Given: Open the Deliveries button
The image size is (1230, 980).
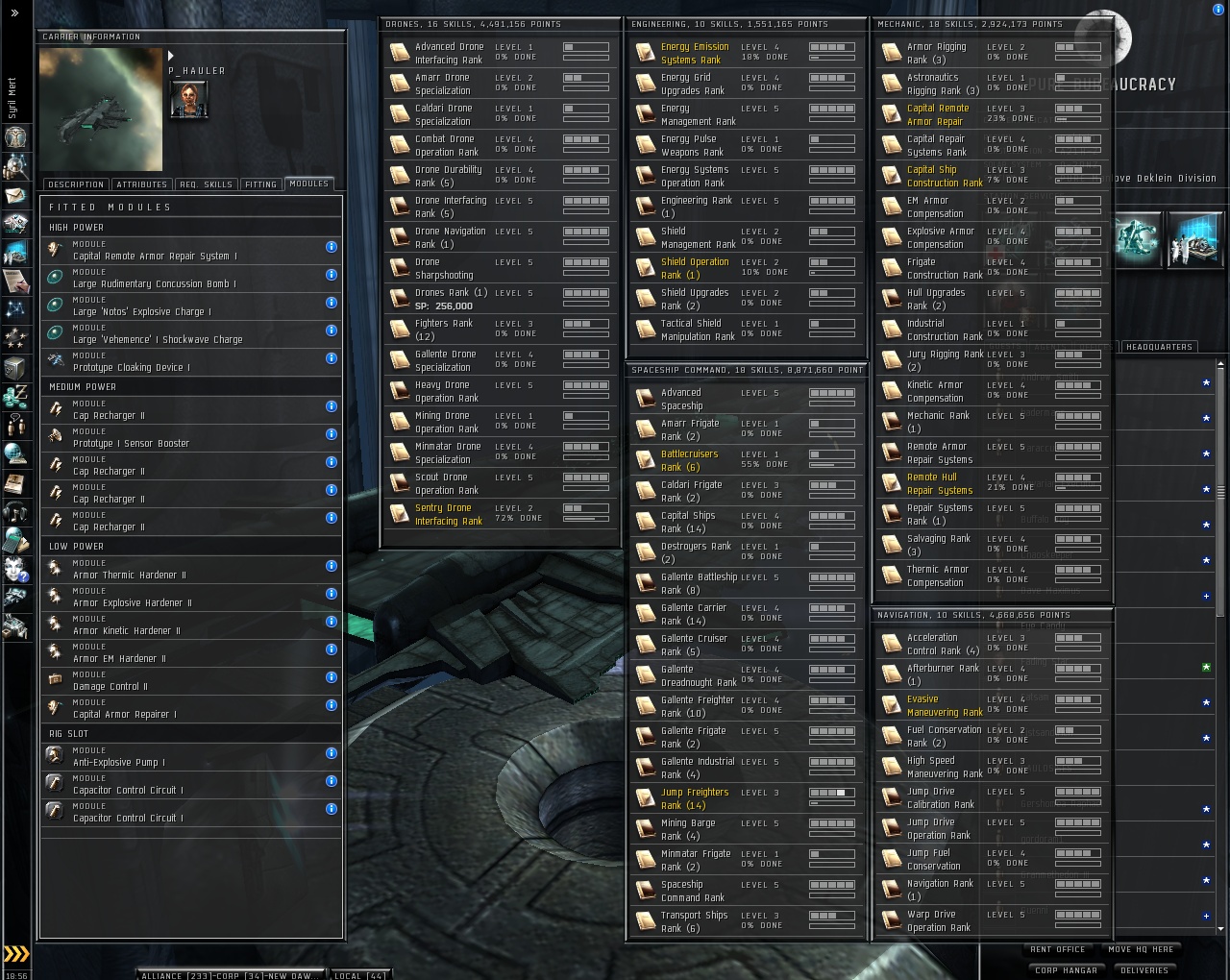Looking at the screenshot, I should (x=1144, y=970).
